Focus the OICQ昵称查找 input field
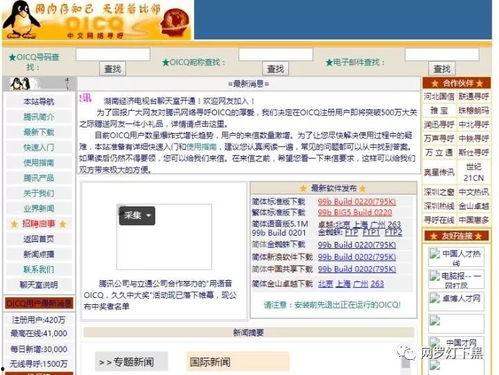499x375 pixels. click(276, 54)
